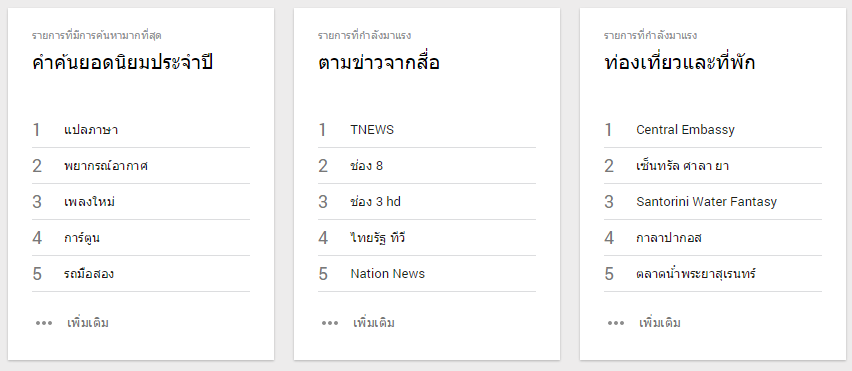
Task: Click the three-dots icon under คำค้นยอดนิยมประจำปี
Action: (x=44, y=323)
